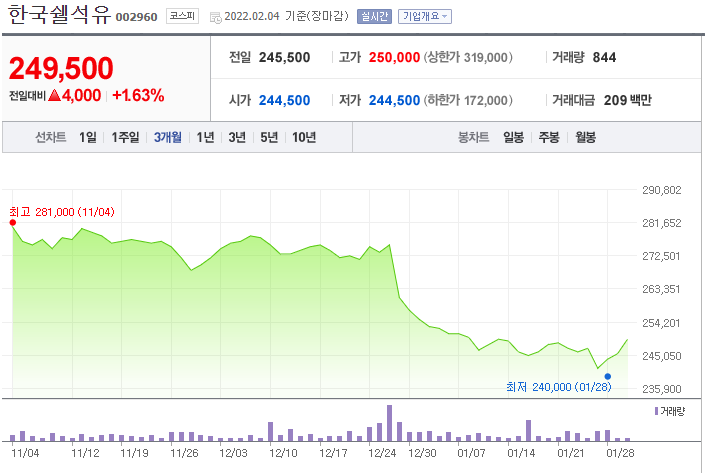Select the 10년 line chart period
Image resolution: width=705 pixels, height=473 pixels.
[304, 137]
